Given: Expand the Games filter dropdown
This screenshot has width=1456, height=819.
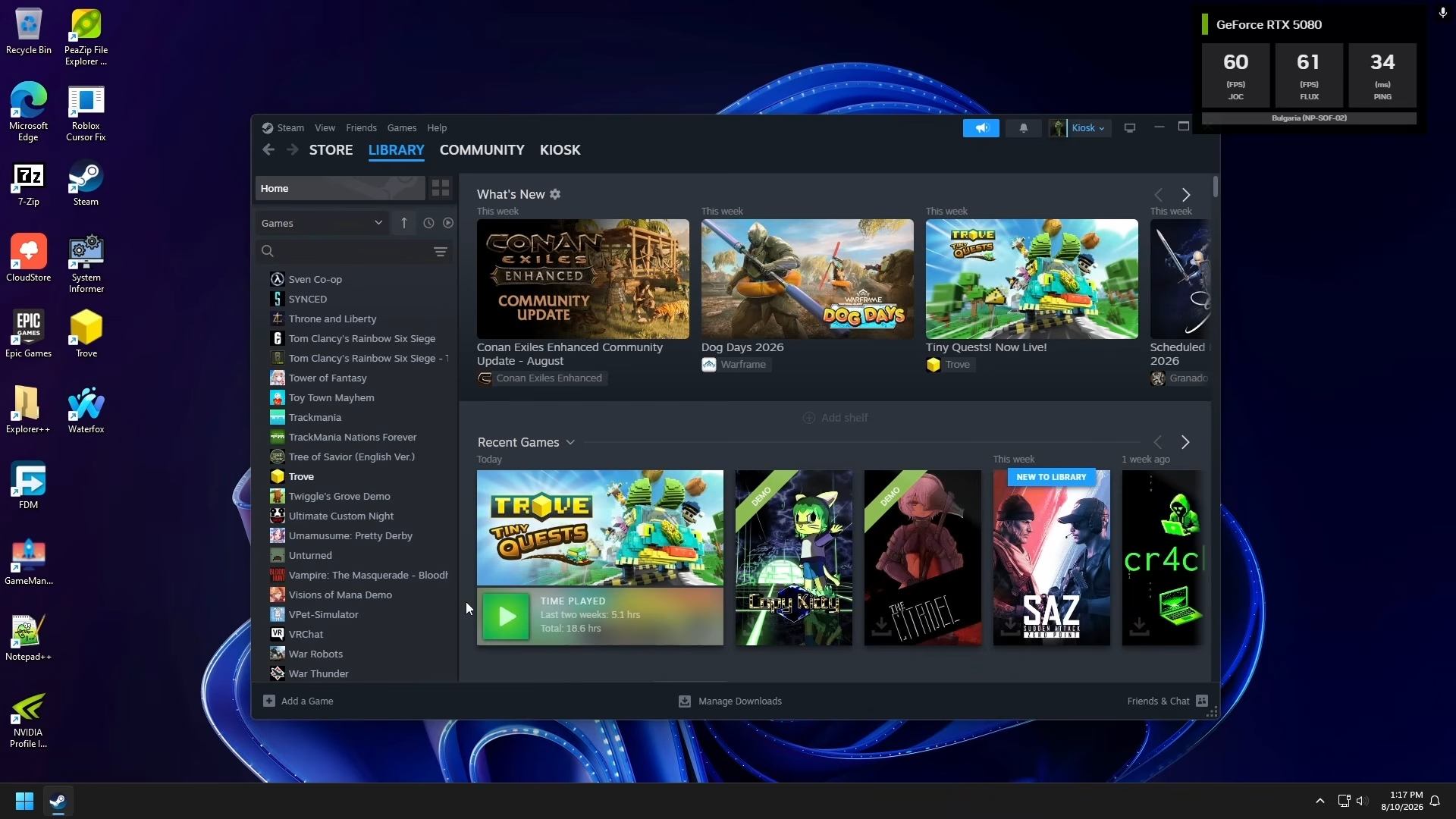Looking at the screenshot, I should 322,223.
